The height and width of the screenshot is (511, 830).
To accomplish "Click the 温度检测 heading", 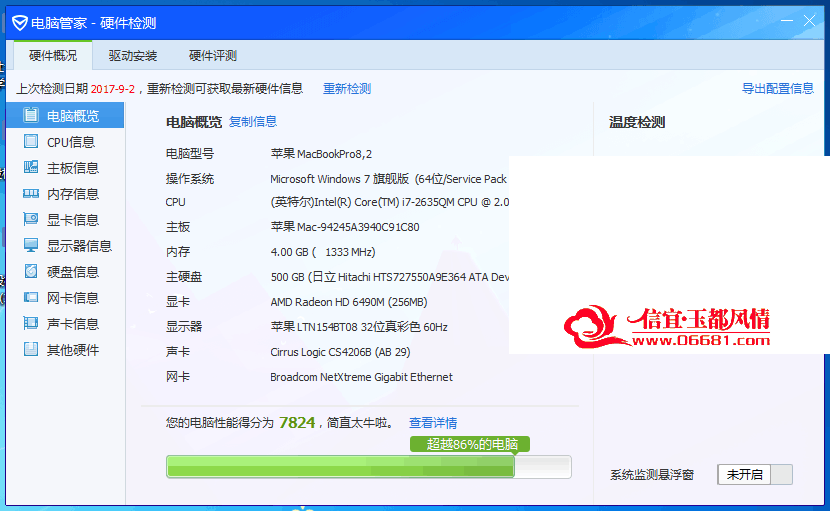I will pyautogui.click(x=637, y=122).
